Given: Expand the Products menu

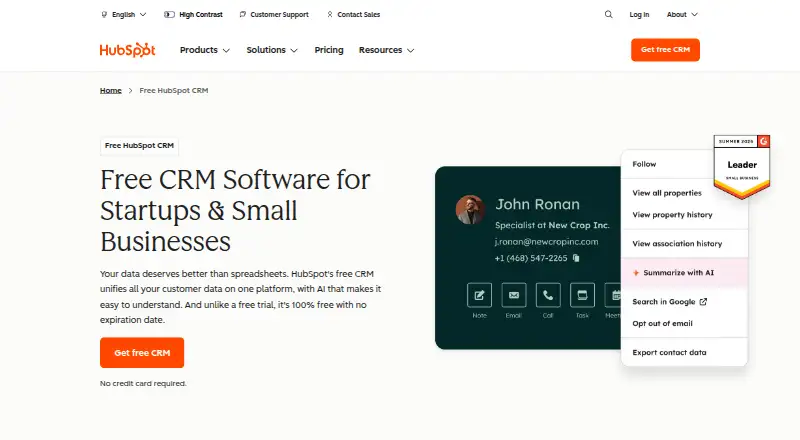Looking at the screenshot, I should tap(205, 50).
